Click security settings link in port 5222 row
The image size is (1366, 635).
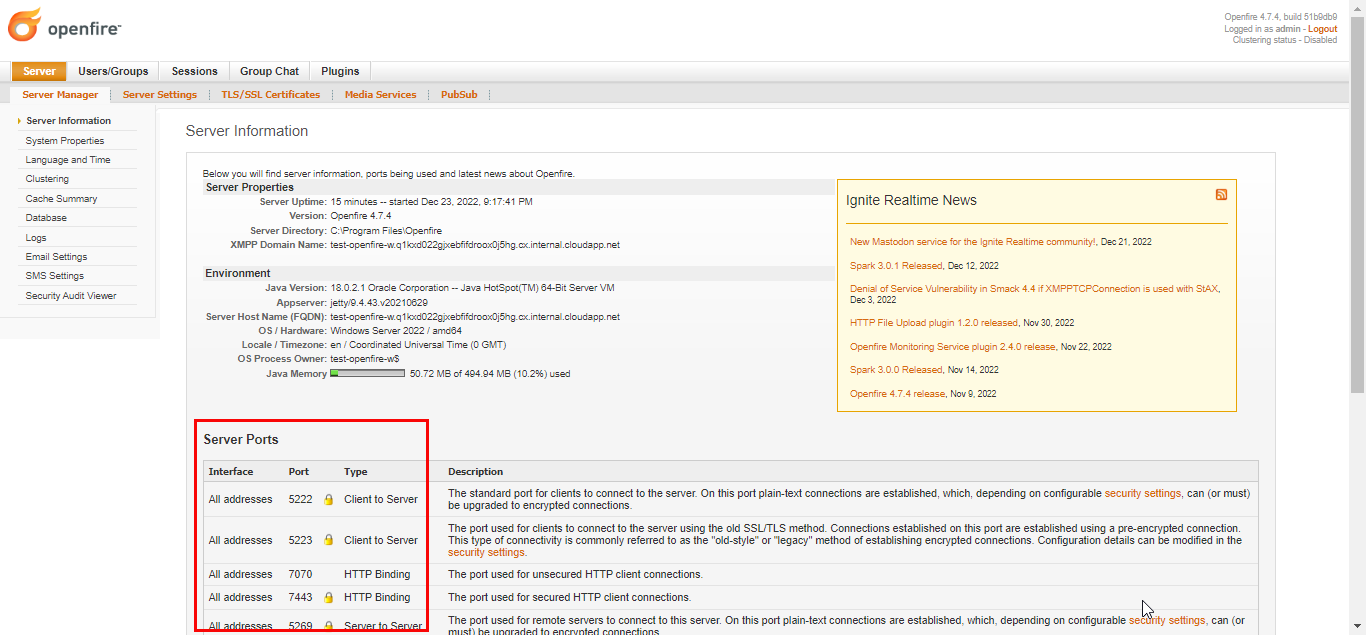pos(1143,493)
